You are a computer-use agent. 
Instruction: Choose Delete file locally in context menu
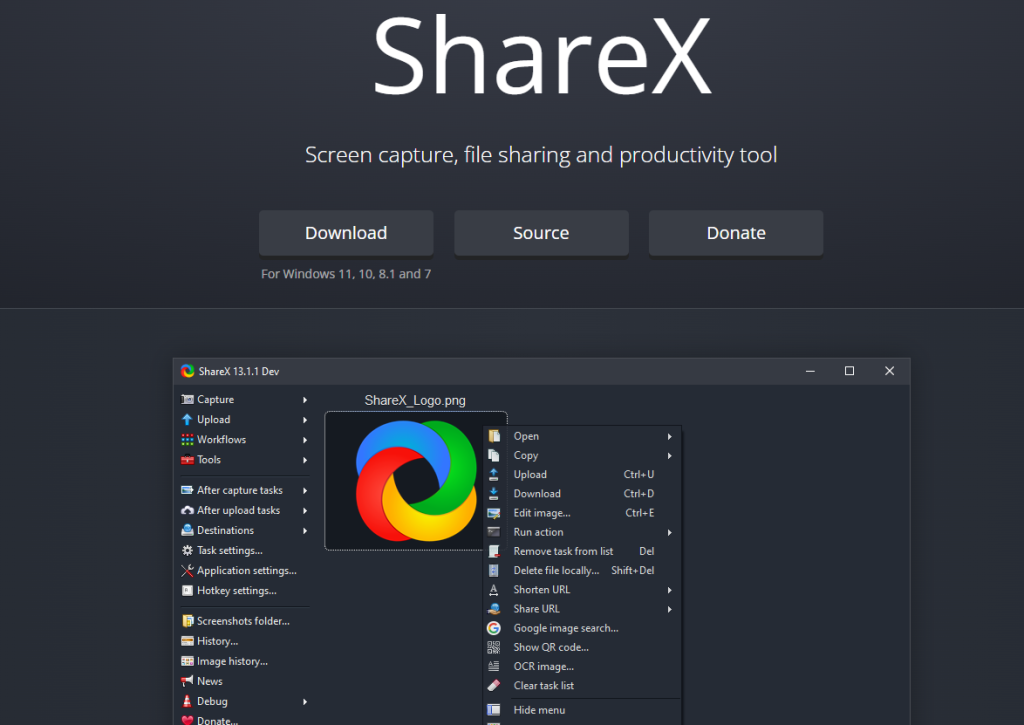point(582,570)
